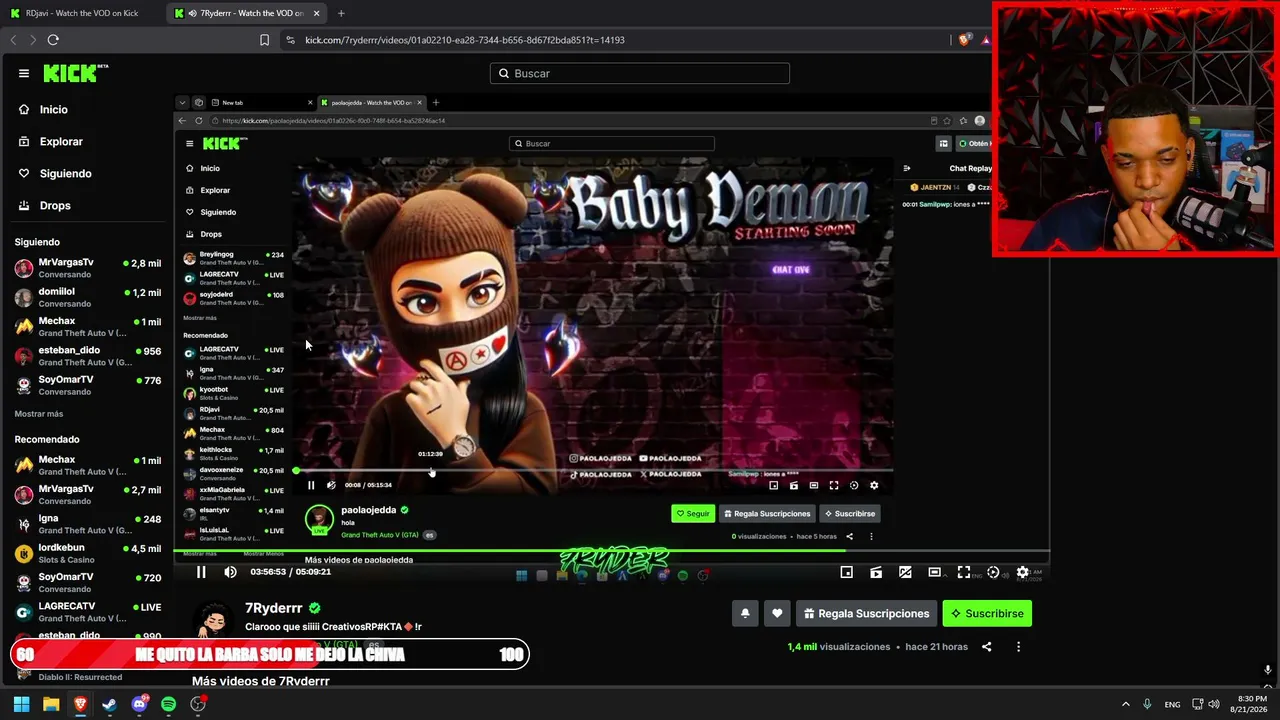The image size is (1280, 720).
Task: Open the mini player mode icon
Action: pyautogui.click(x=847, y=572)
